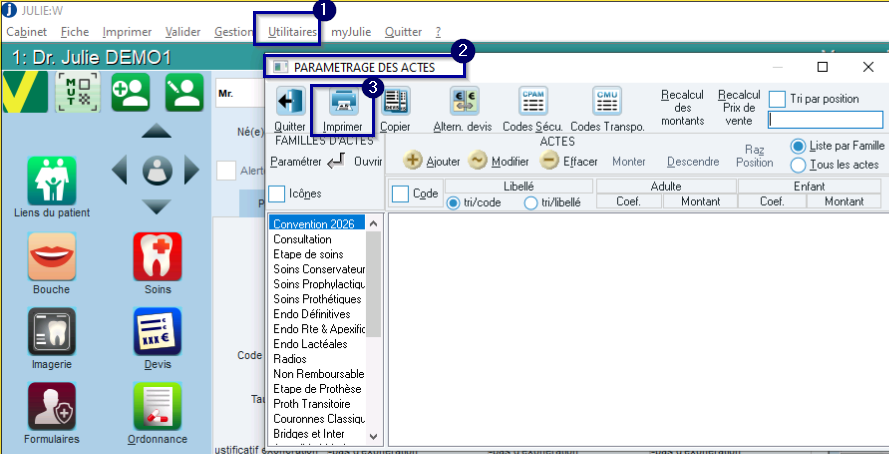889x454 pixels.
Task: Enable Tri par position checkbox
Action: click(777, 99)
